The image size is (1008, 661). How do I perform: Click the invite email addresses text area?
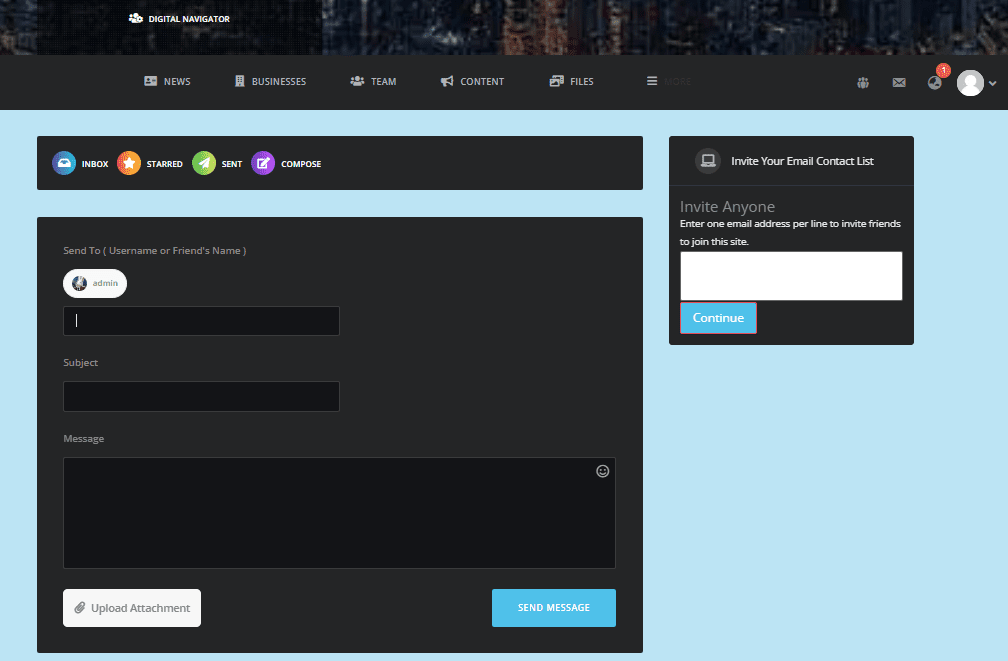(x=791, y=276)
